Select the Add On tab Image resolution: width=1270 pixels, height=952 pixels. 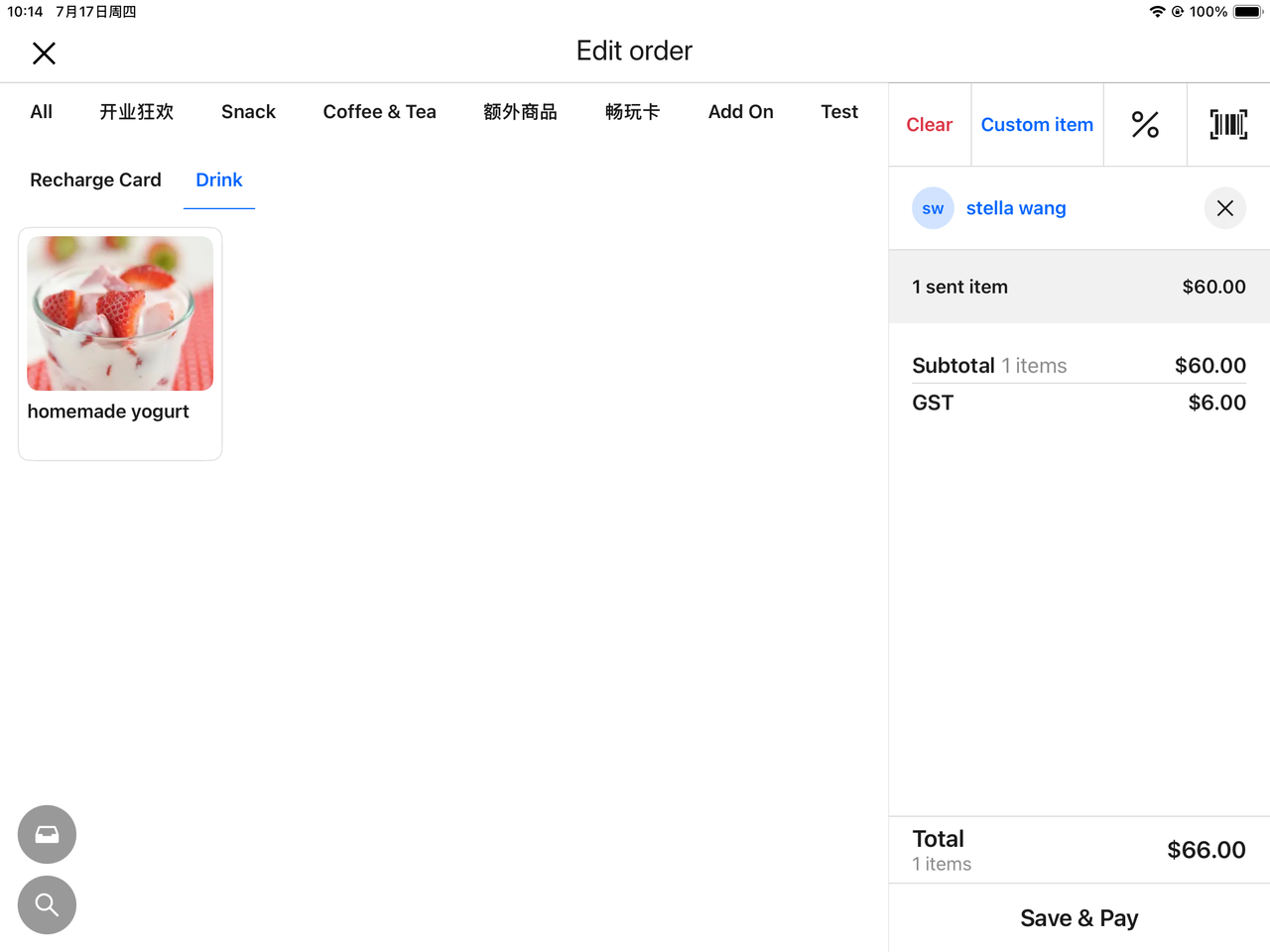click(x=740, y=112)
